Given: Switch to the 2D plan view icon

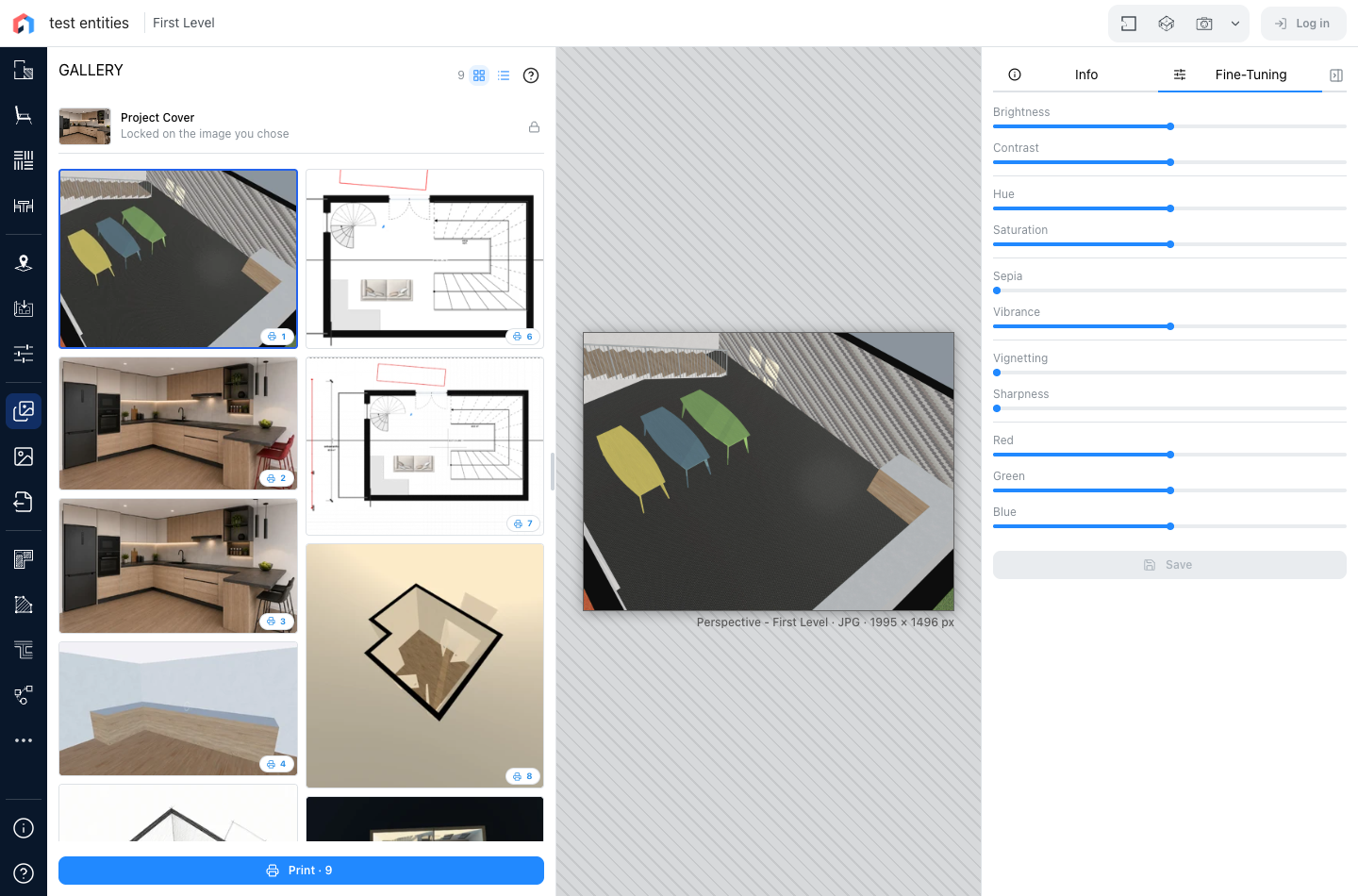Looking at the screenshot, I should [x=1129, y=24].
